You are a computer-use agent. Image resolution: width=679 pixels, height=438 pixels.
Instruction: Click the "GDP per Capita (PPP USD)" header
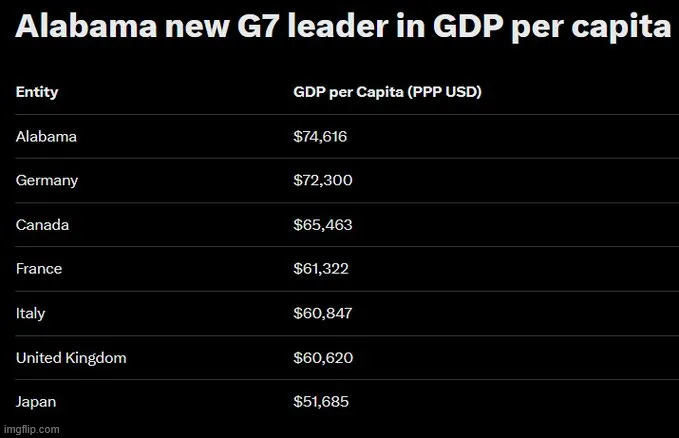tap(388, 92)
